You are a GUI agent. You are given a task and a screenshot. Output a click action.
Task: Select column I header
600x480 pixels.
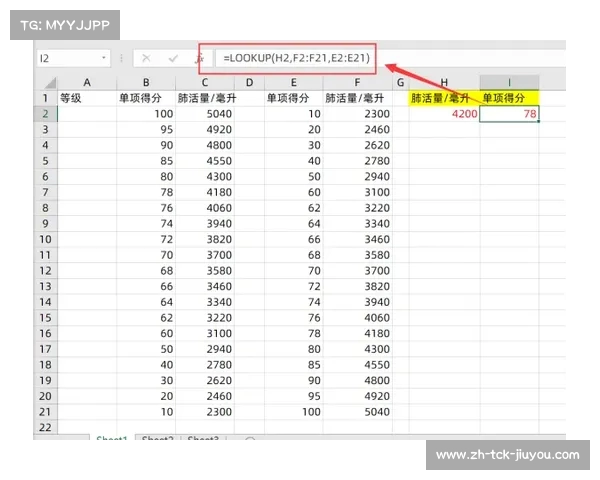[509, 82]
